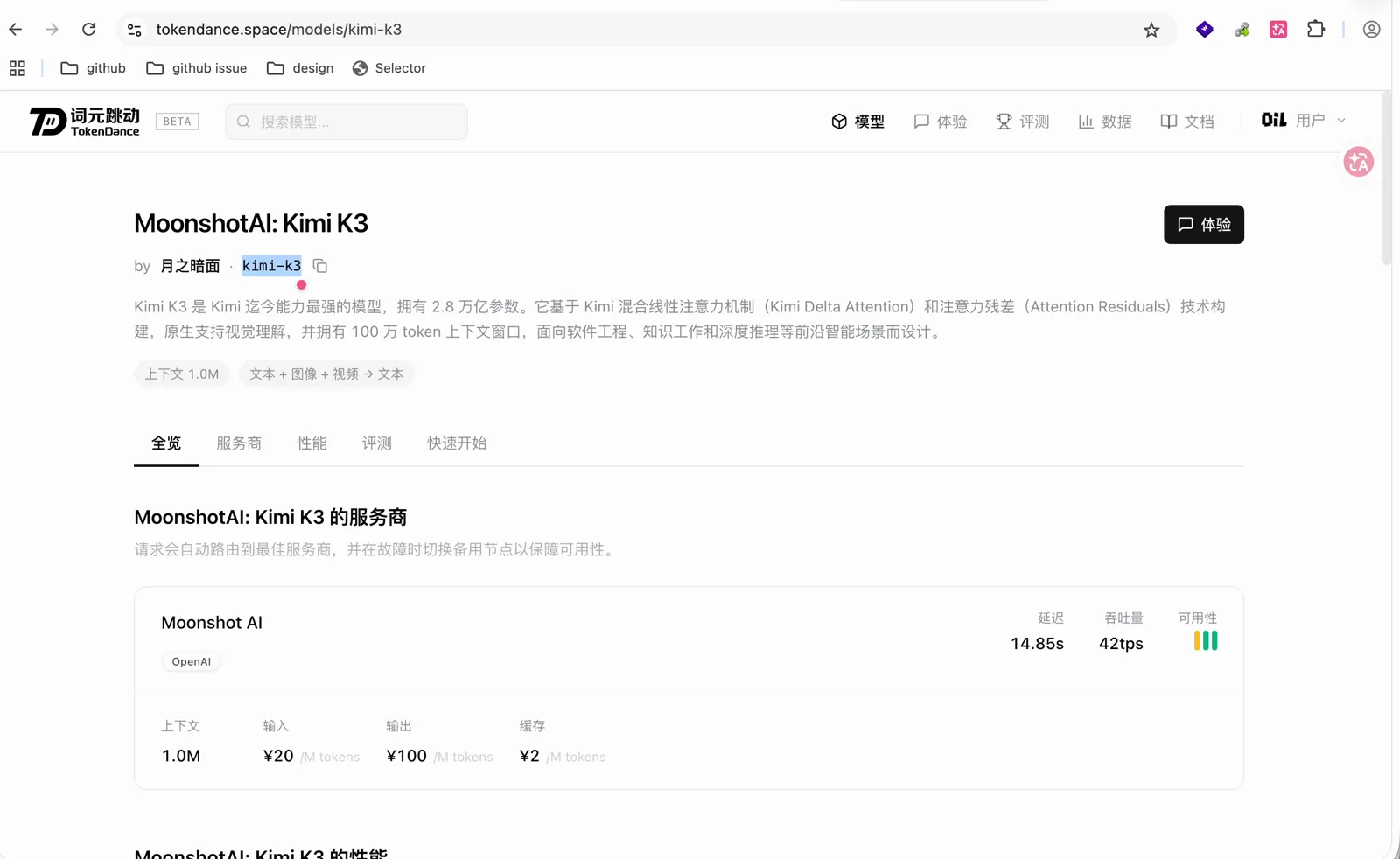Open the green browser extension icon
Screen dimensions: 1400x859
point(1242,30)
